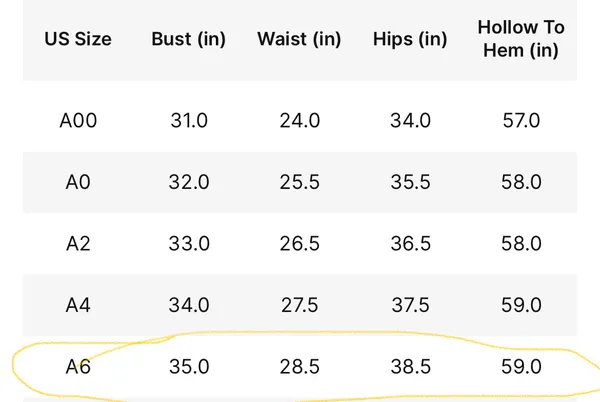Click the A0 hips value 35.5
The image size is (600, 402).
pyautogui.click(x=411, y=182)
